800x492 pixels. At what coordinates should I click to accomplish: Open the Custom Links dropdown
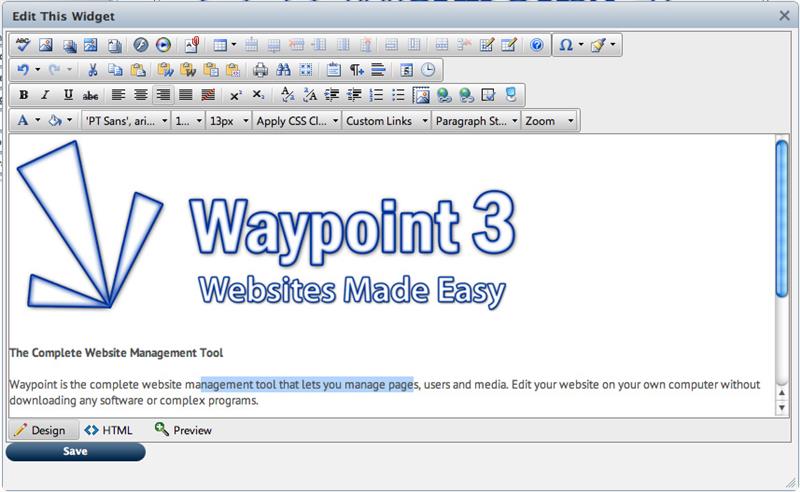click(386, 121)
